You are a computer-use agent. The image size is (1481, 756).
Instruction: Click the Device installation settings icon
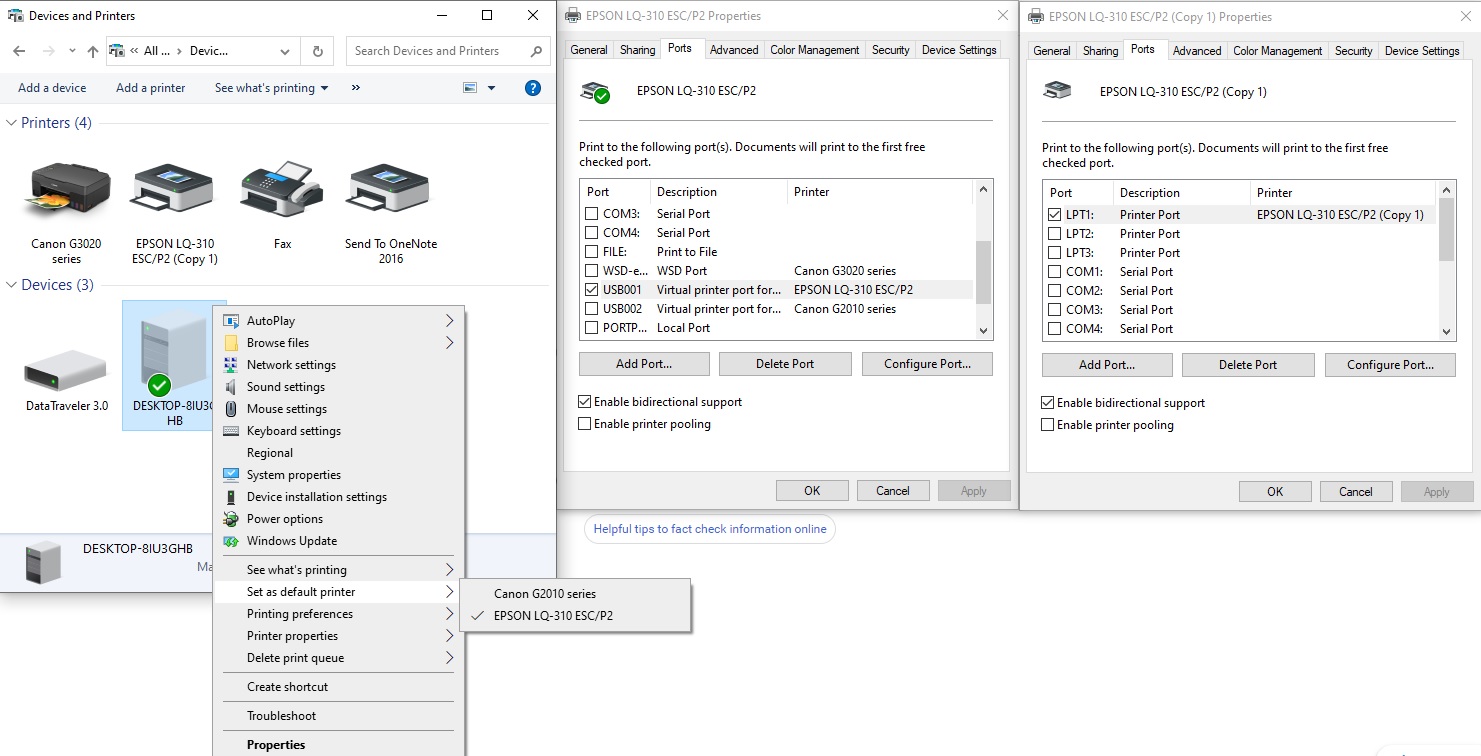[x=231, y=497]
